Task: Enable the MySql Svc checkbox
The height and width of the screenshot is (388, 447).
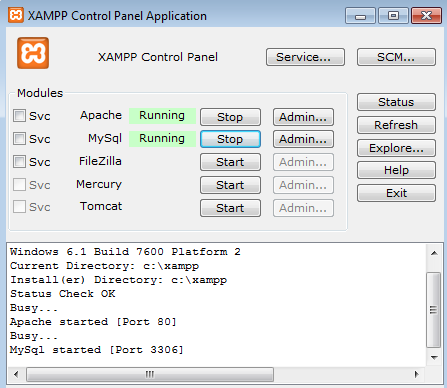Action: [19, 139]
